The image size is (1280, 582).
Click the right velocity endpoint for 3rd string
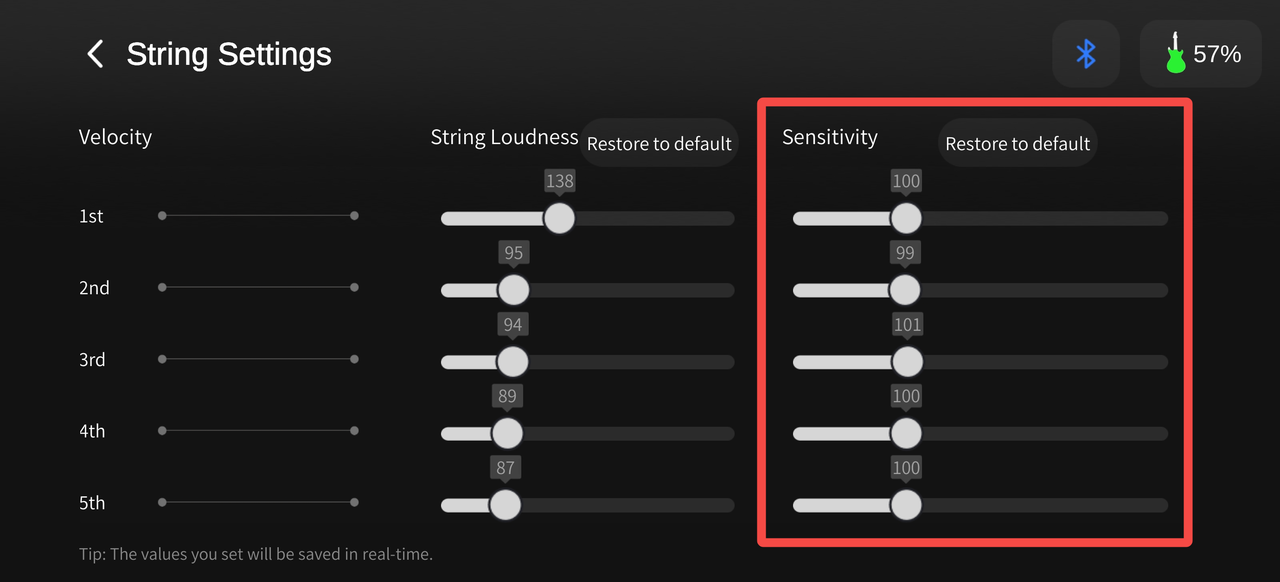(x=354, y=359)
